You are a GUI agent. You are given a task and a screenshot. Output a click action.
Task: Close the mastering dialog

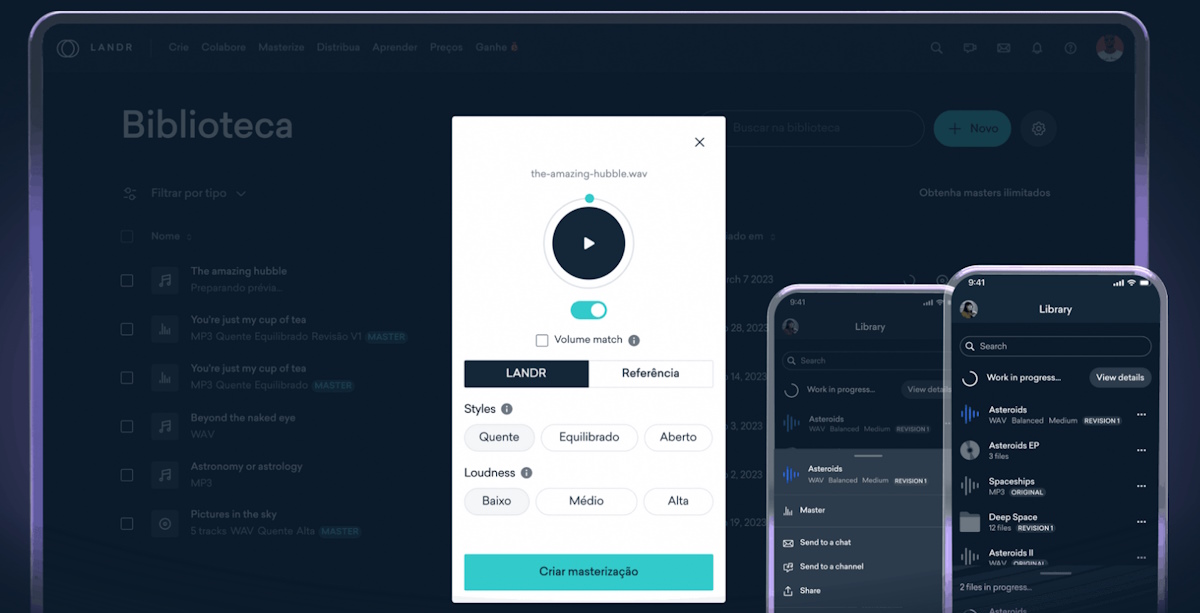pyautogui.click(x=699, y=142)
